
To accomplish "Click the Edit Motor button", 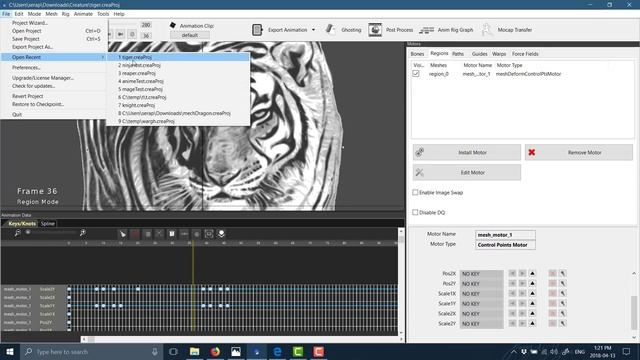I will (x=467, y=173).
